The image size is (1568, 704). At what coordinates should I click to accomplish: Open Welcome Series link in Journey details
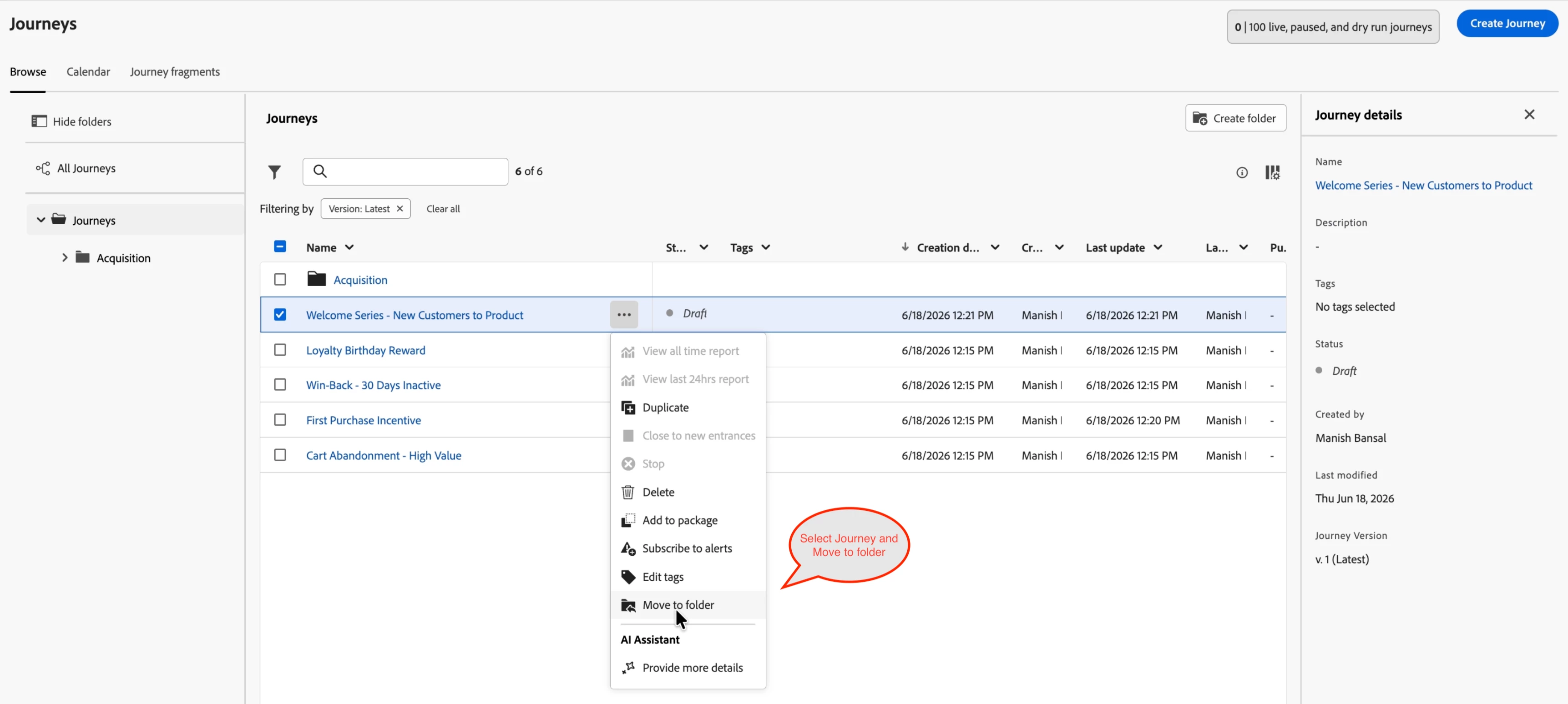1423,185
